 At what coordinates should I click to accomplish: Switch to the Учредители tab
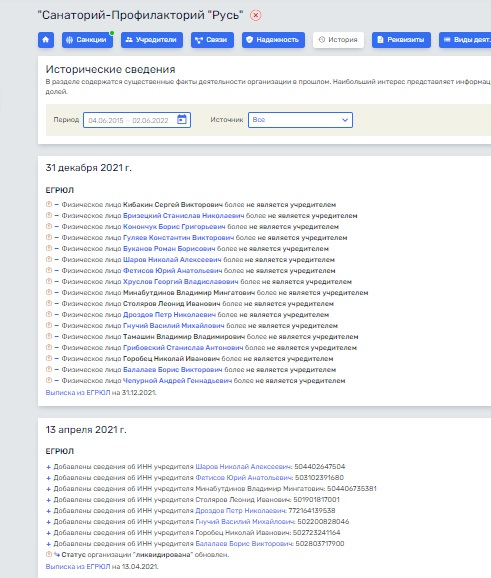coord(152,40)
